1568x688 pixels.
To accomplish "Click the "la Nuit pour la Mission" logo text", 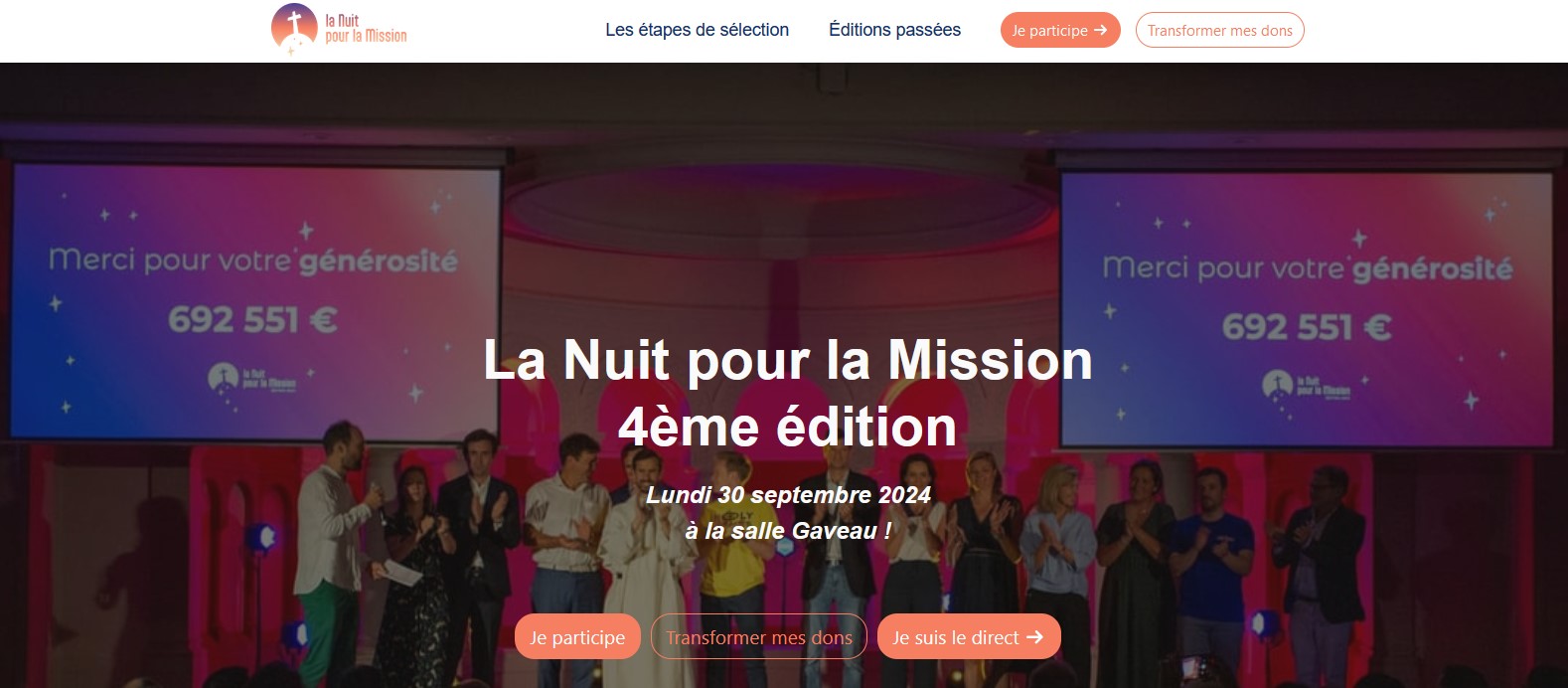I will [x=366, y=28].
